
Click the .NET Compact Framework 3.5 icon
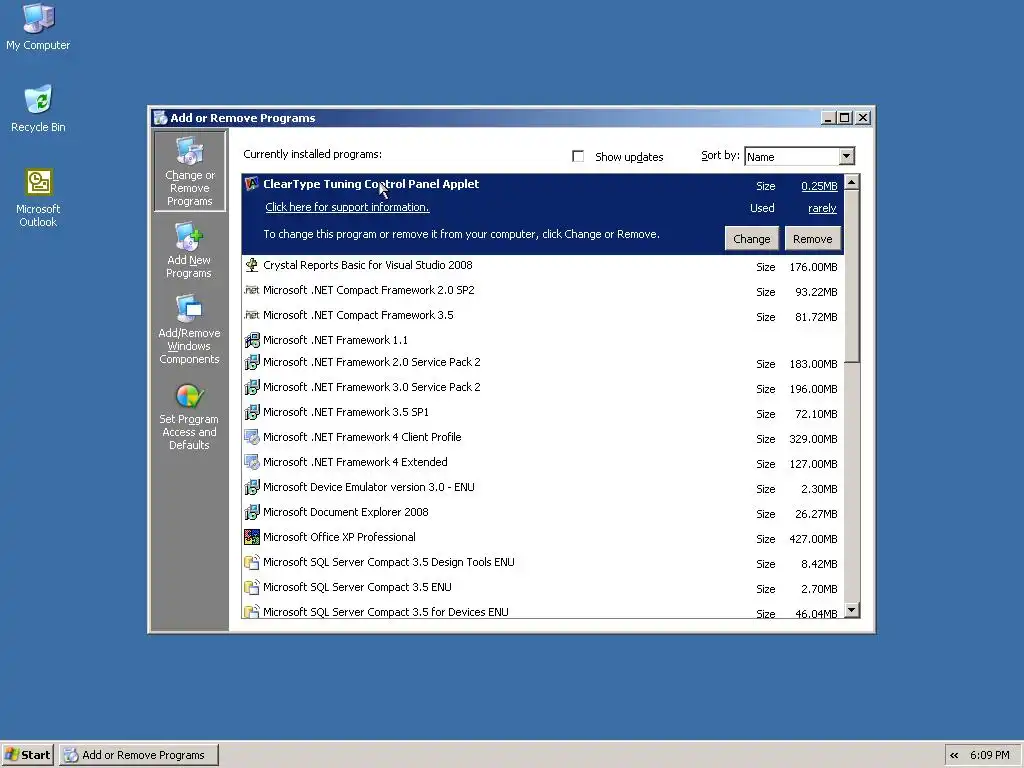click(251, 315)
